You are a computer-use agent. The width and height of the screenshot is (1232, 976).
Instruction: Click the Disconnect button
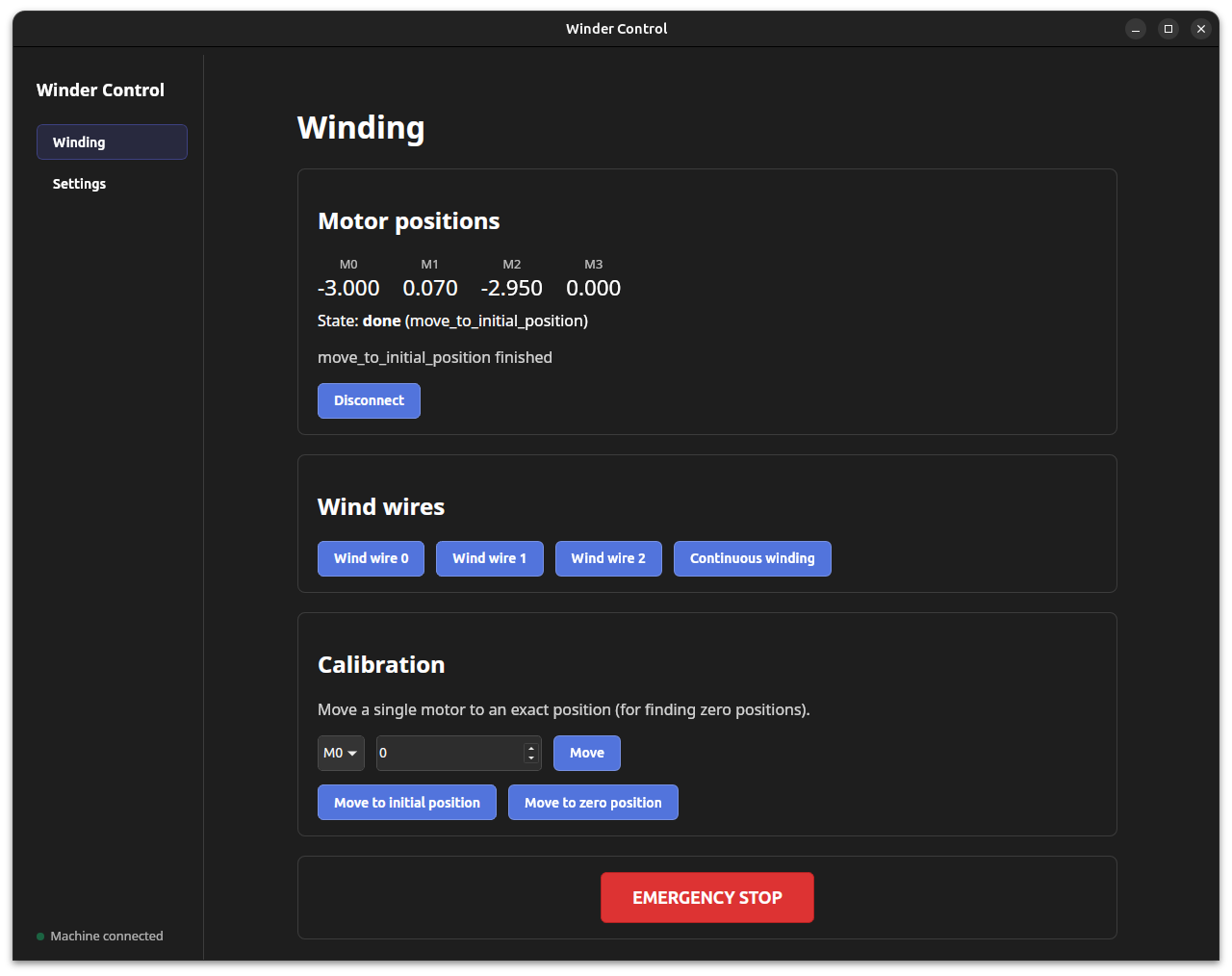(x=369, y=400)
